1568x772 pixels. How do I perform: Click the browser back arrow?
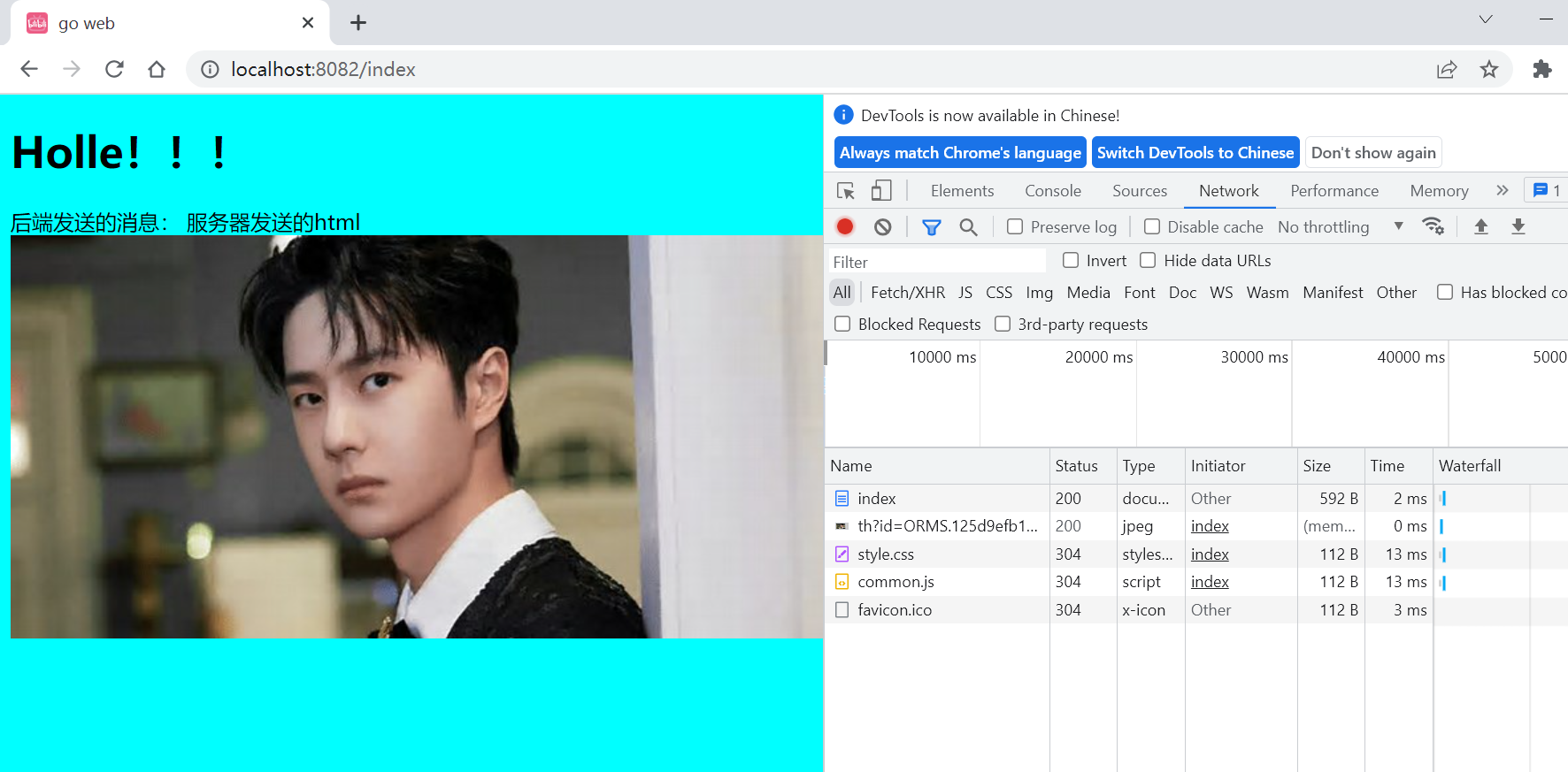[x=29, y=69]
